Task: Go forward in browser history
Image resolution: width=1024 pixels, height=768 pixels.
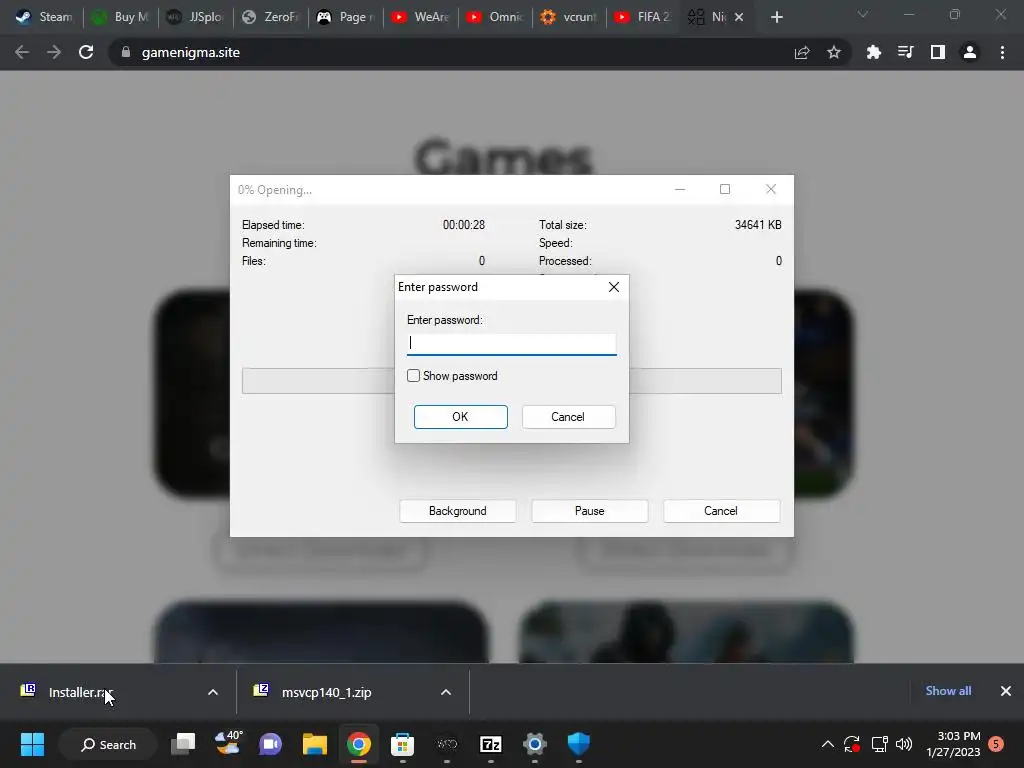Action: (54, 52)
